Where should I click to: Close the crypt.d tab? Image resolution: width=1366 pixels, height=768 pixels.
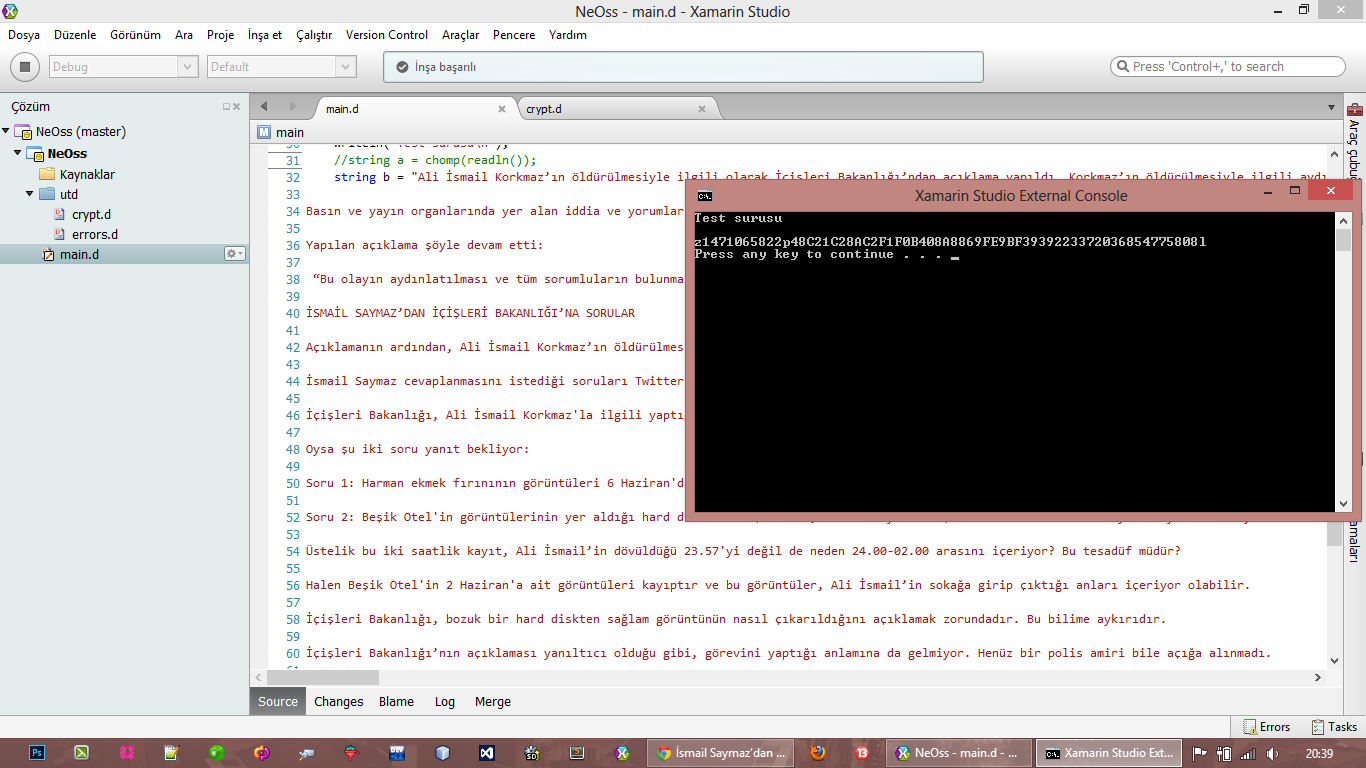coord(702,109)
